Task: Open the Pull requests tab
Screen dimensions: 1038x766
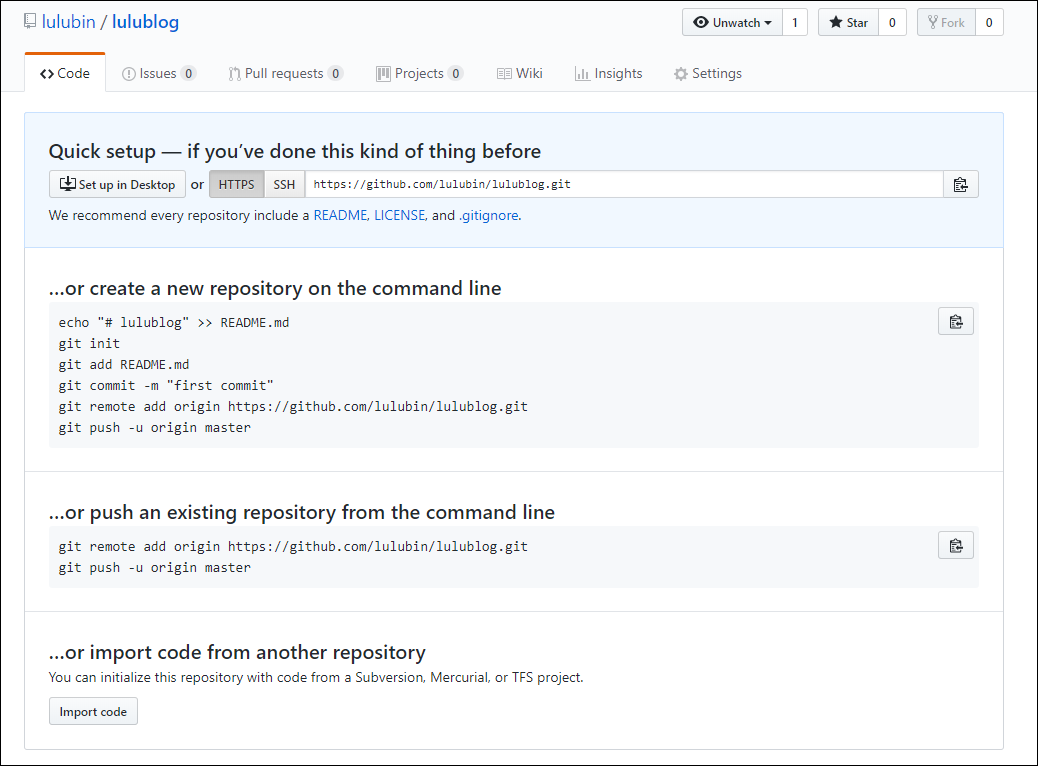Action: pos(285,73)
